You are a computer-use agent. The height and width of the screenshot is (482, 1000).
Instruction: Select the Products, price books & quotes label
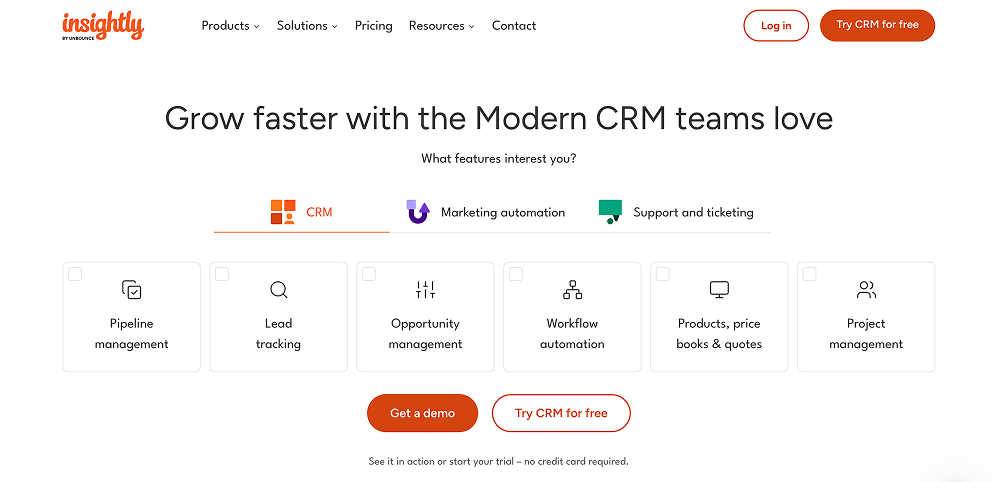(x=719, y=334)
